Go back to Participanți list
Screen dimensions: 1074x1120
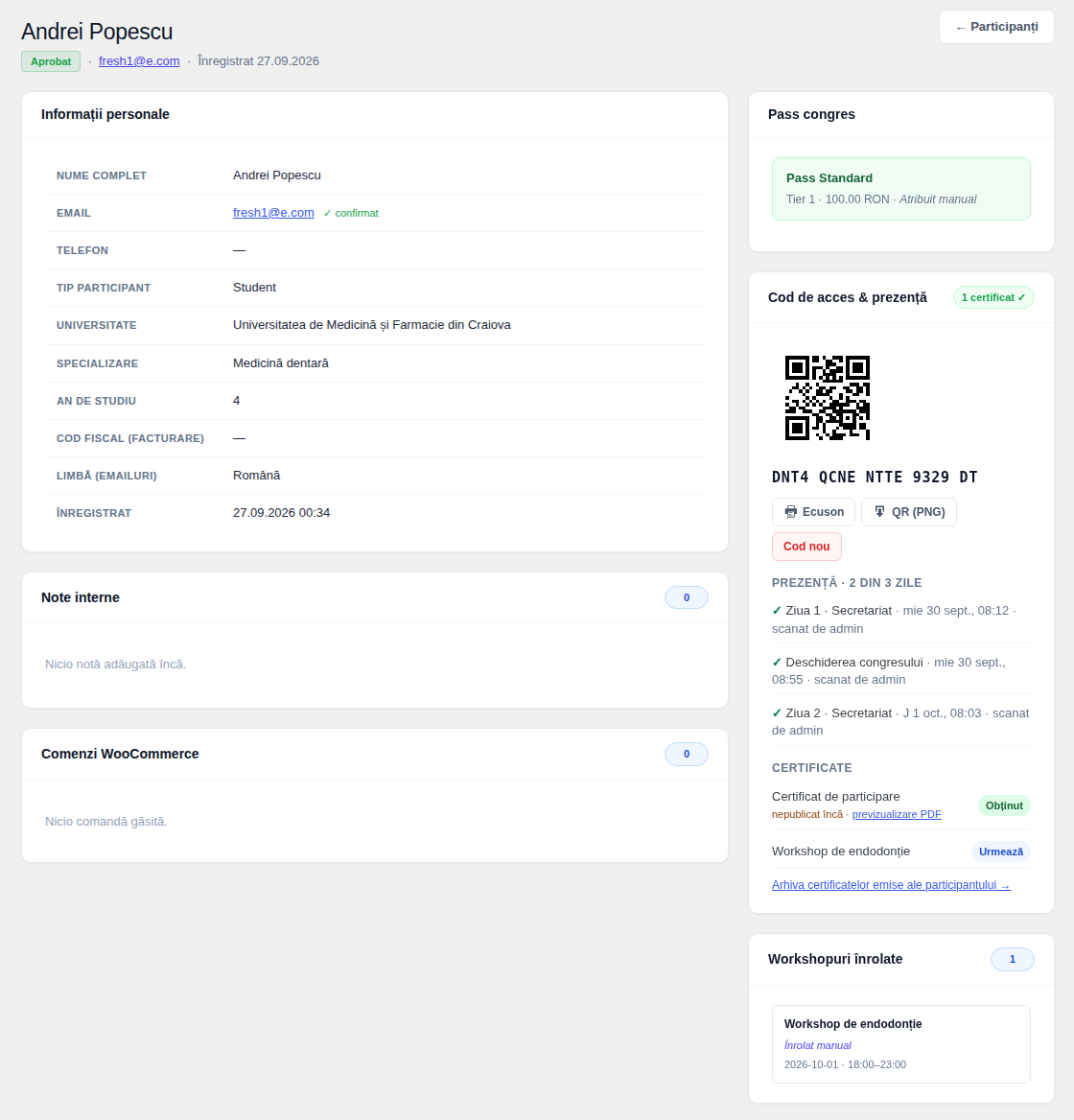point(996,27)
